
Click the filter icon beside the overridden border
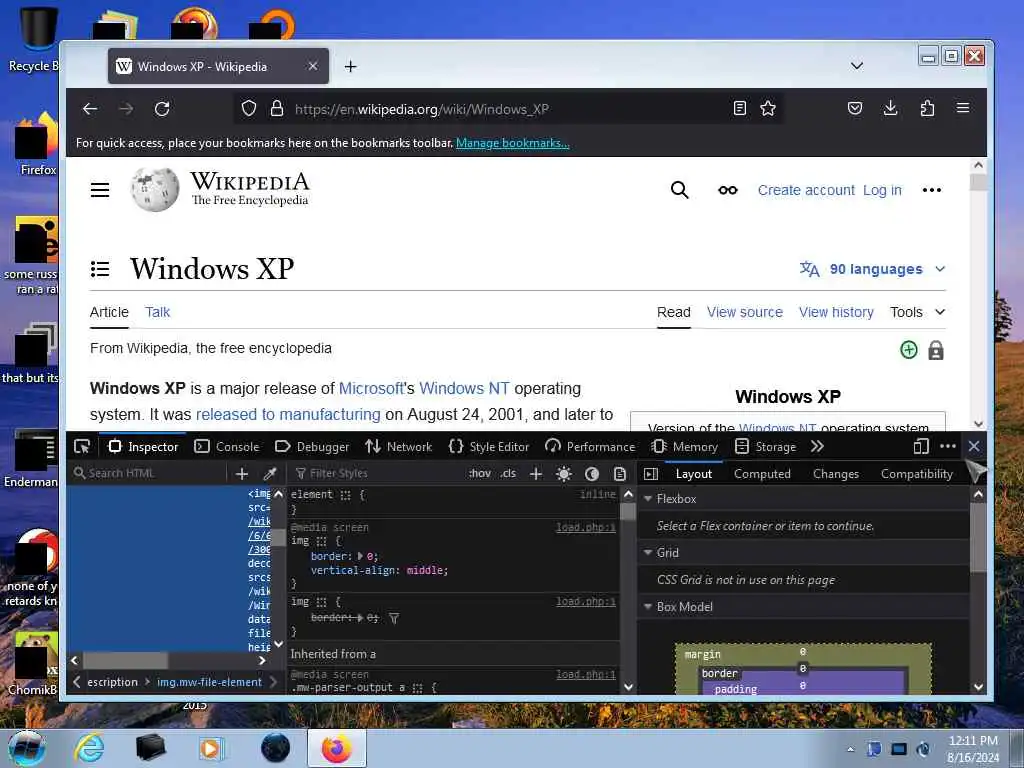(x=394, y=618)
